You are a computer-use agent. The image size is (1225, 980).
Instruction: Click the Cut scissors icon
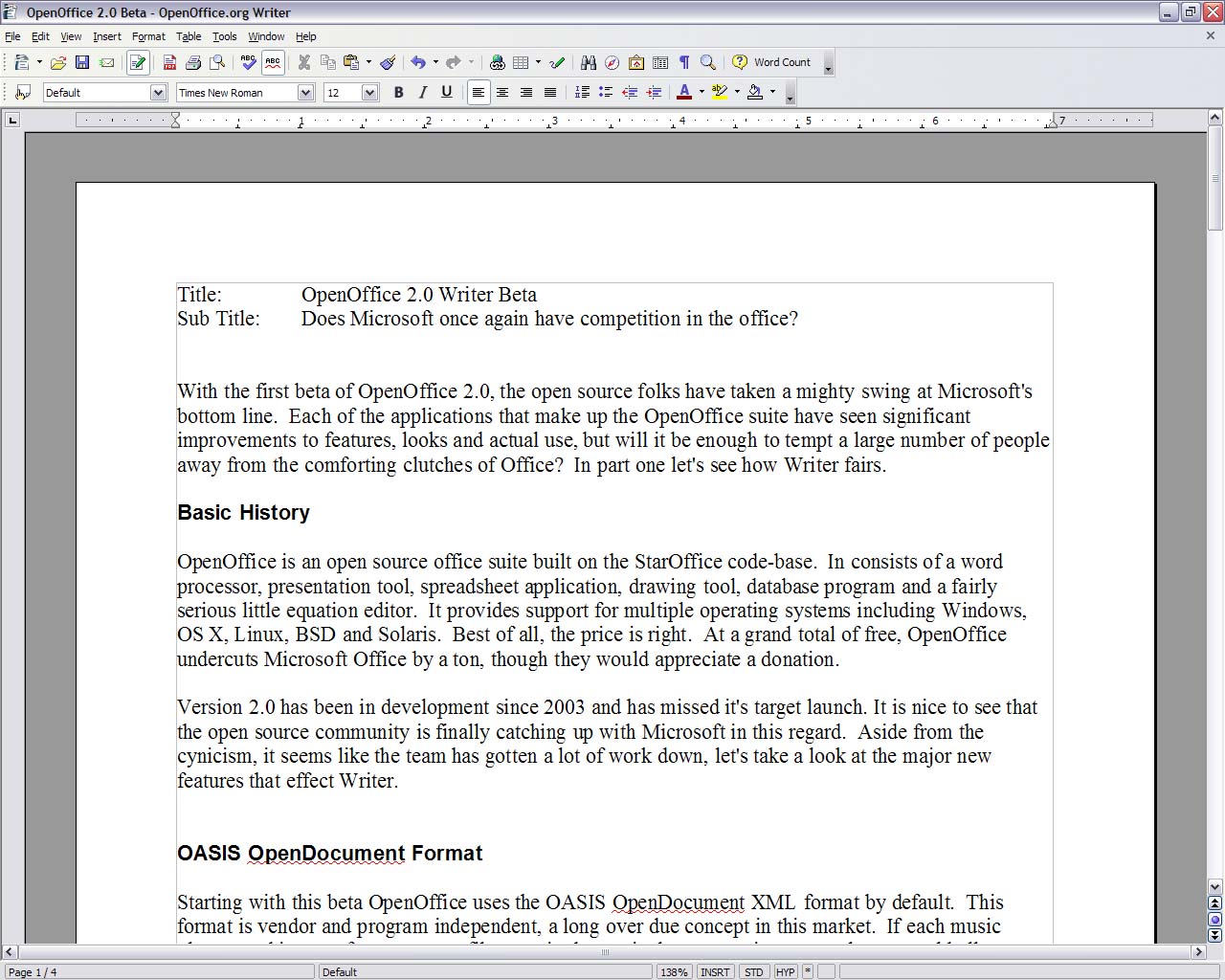[x=304, y=62]
